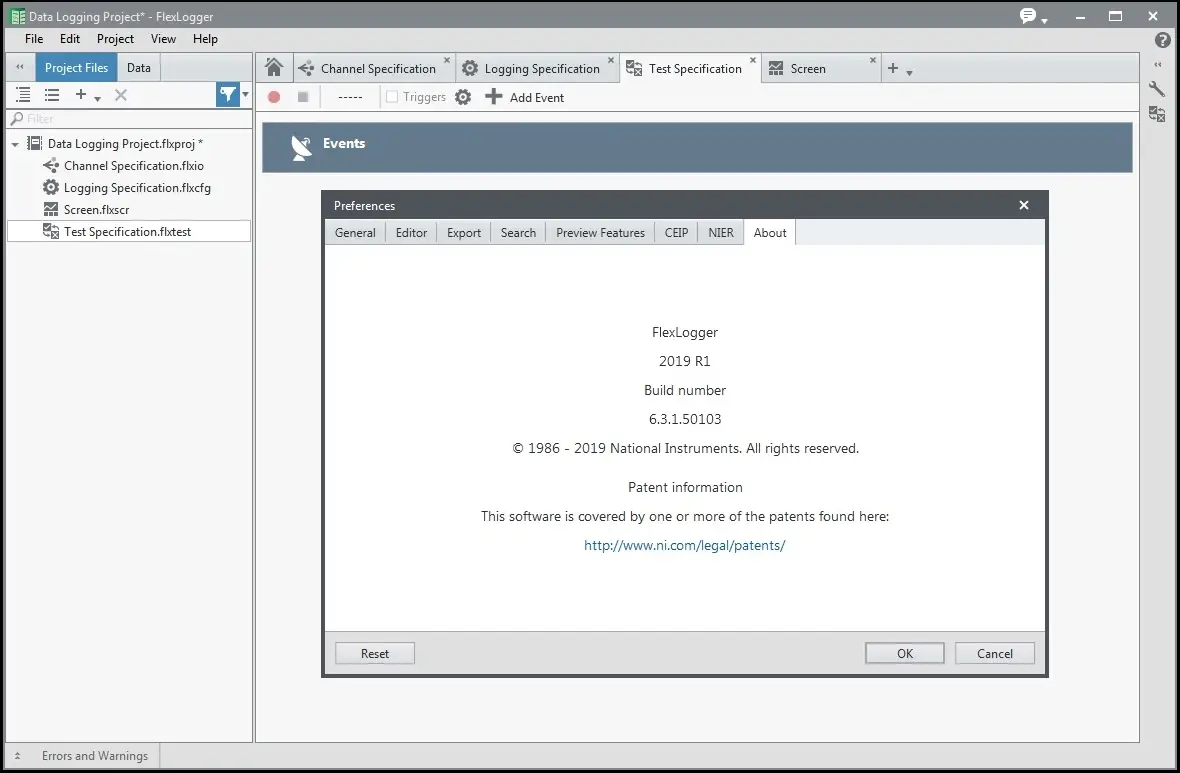Open the test pane icon below the wrench
Screen dimensions: 1180x773
(x=1157, y=114)
